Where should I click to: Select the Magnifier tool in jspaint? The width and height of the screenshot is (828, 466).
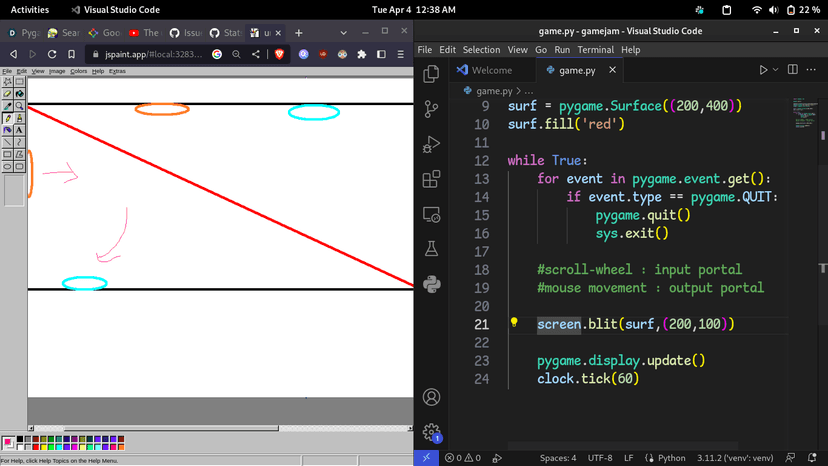point(19,106)
